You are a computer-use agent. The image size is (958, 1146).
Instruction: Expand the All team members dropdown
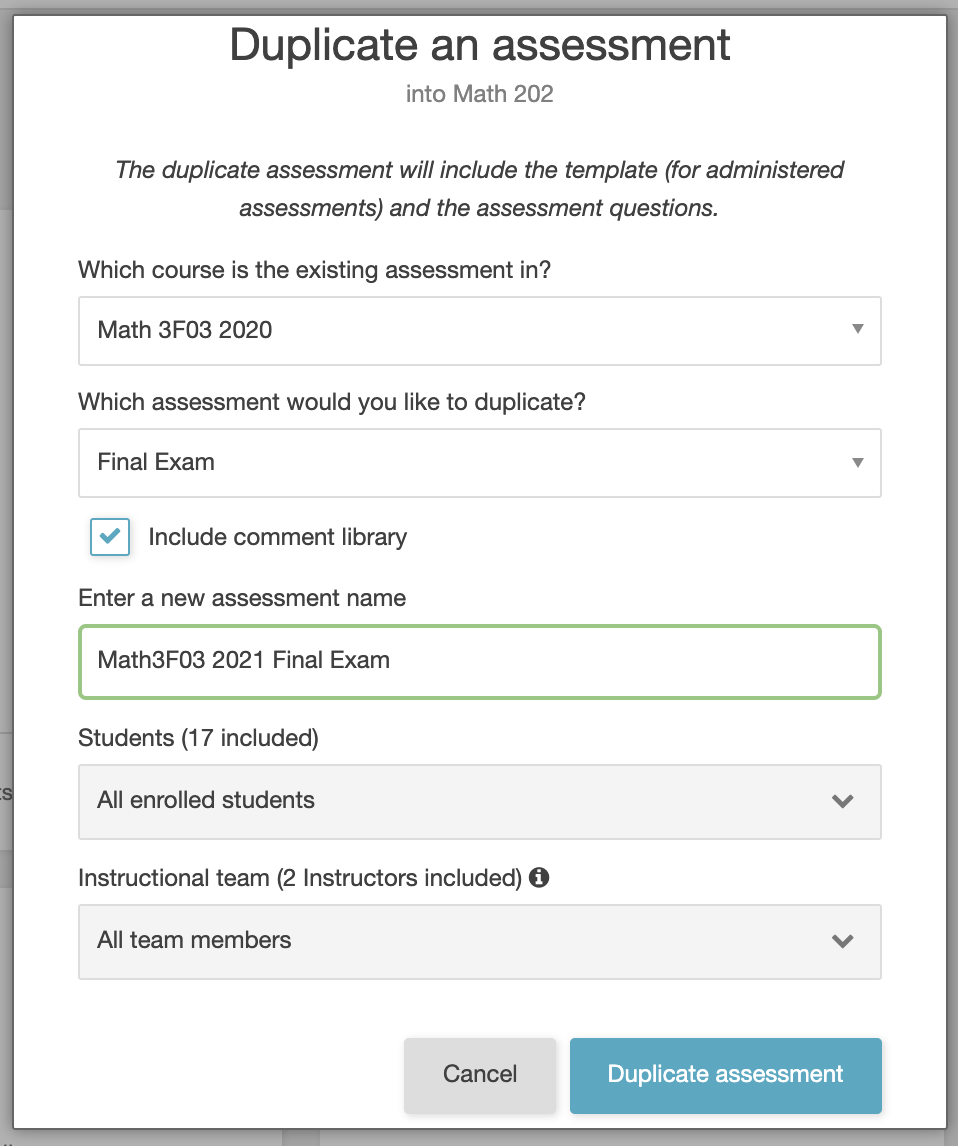(479, 941)
